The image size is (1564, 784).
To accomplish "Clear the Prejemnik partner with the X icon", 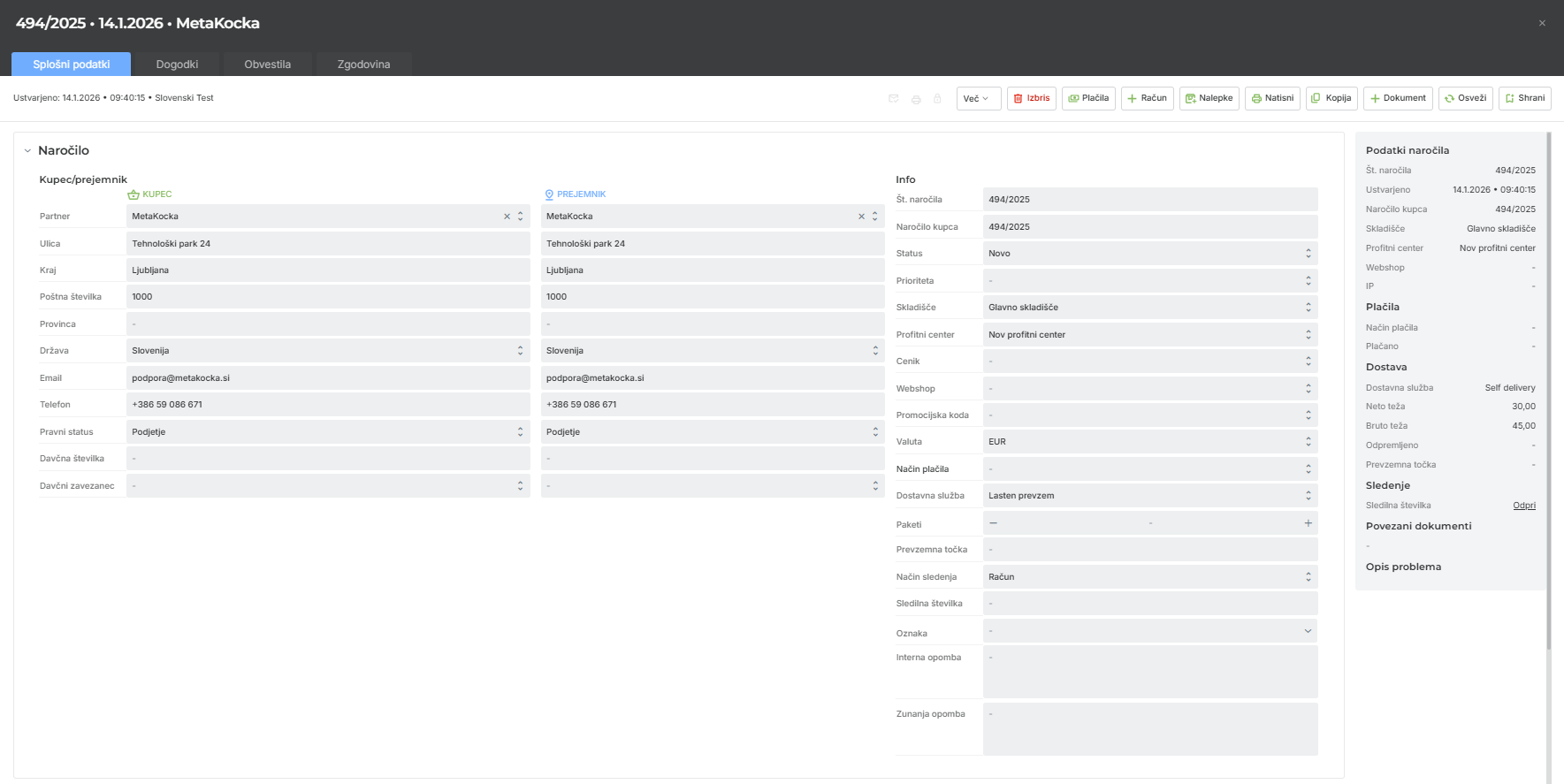I will click(x=861, y=217).
